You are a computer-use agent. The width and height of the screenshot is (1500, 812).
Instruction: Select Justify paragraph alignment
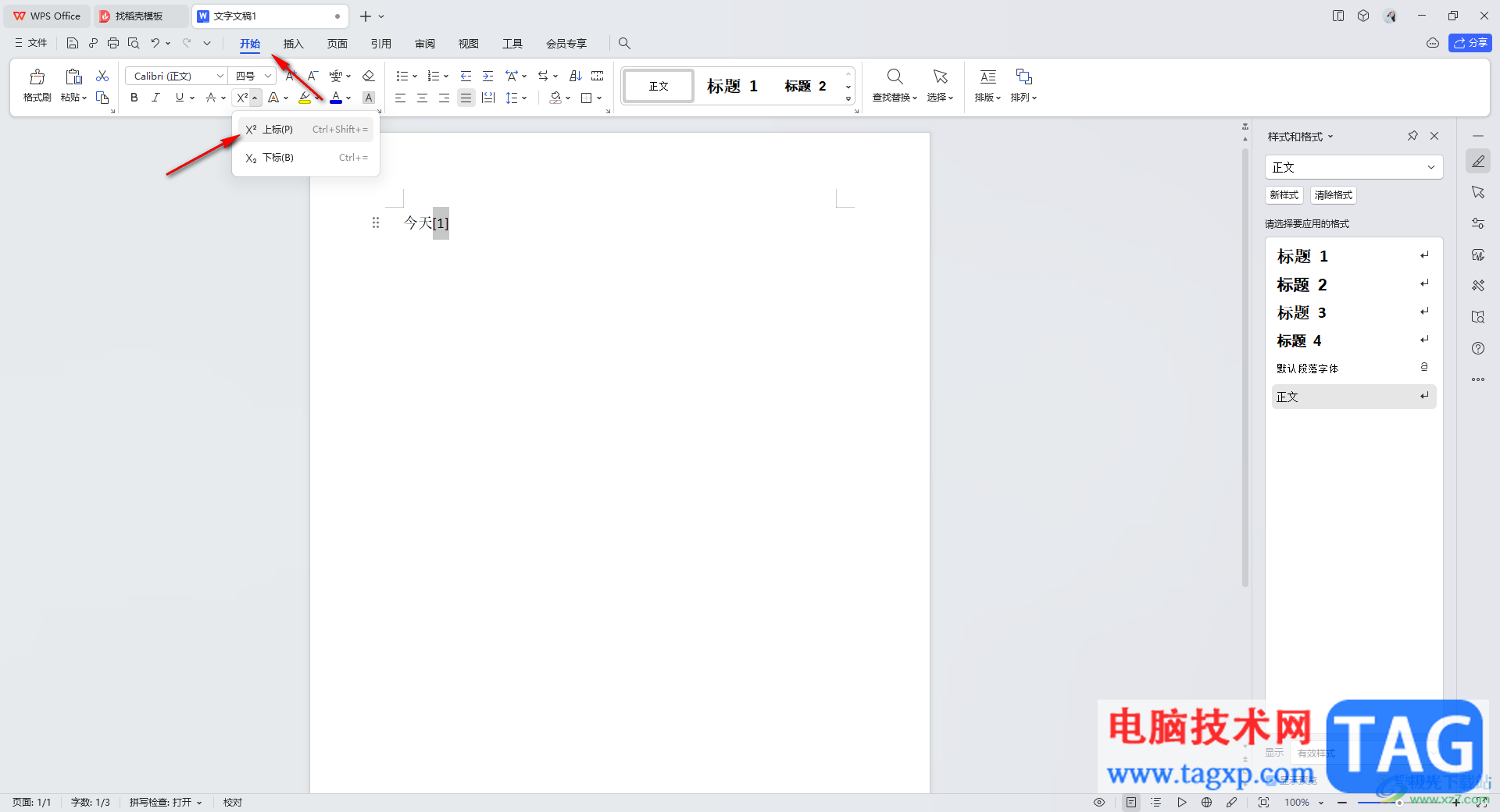(466, 98)
